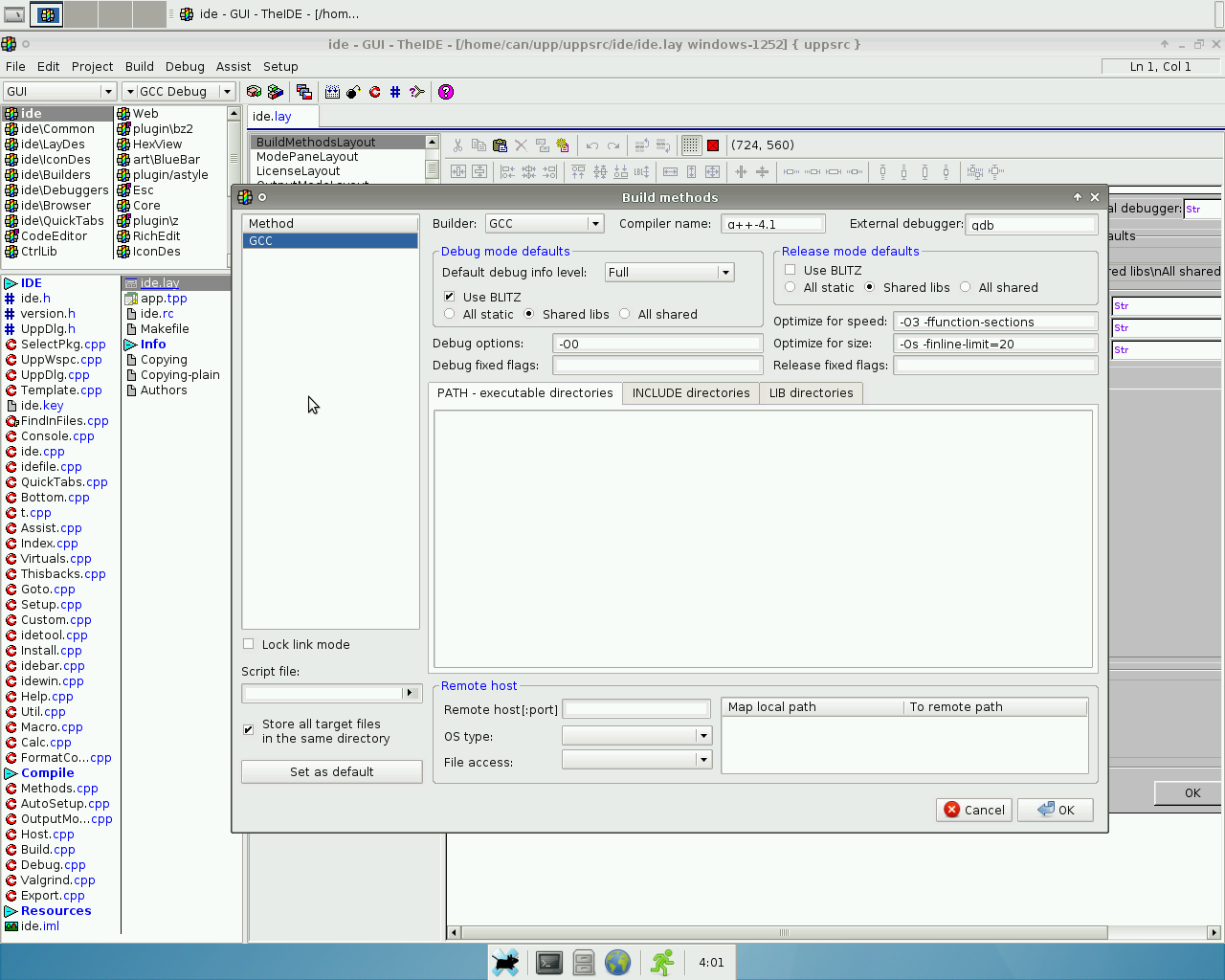
Task: Click the purple question mark help icon
Action: (x=446, y=92)
